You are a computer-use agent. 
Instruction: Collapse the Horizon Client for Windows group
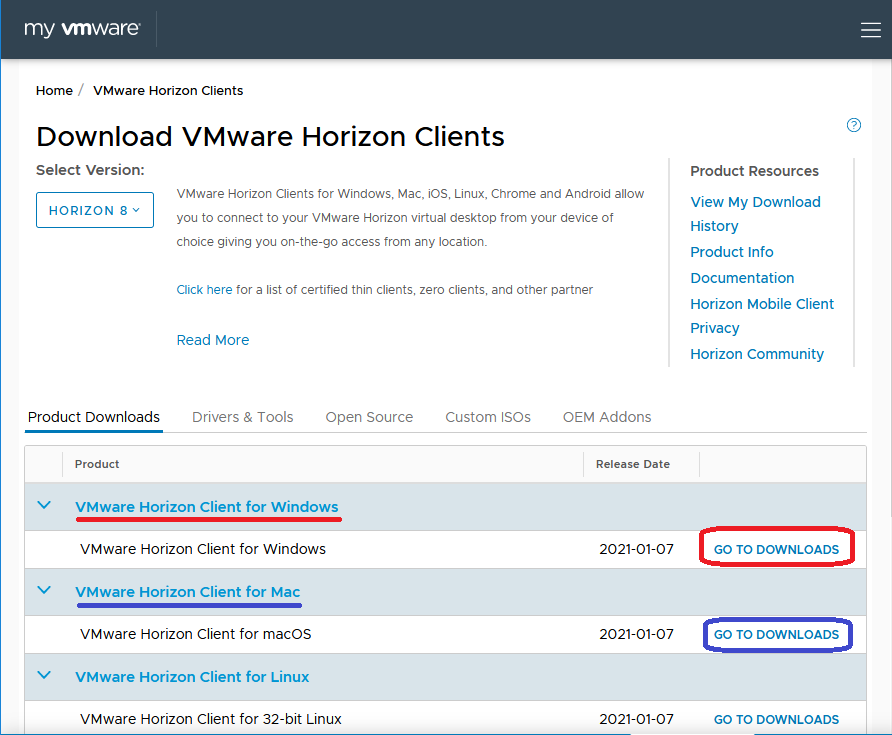pos(44,505)
